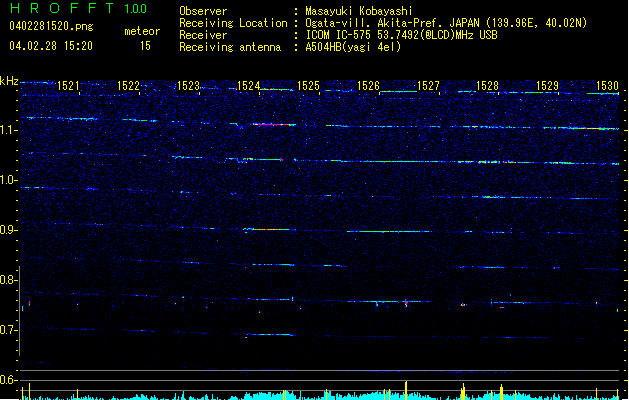Click the meteor count value 15

point(145,46)
